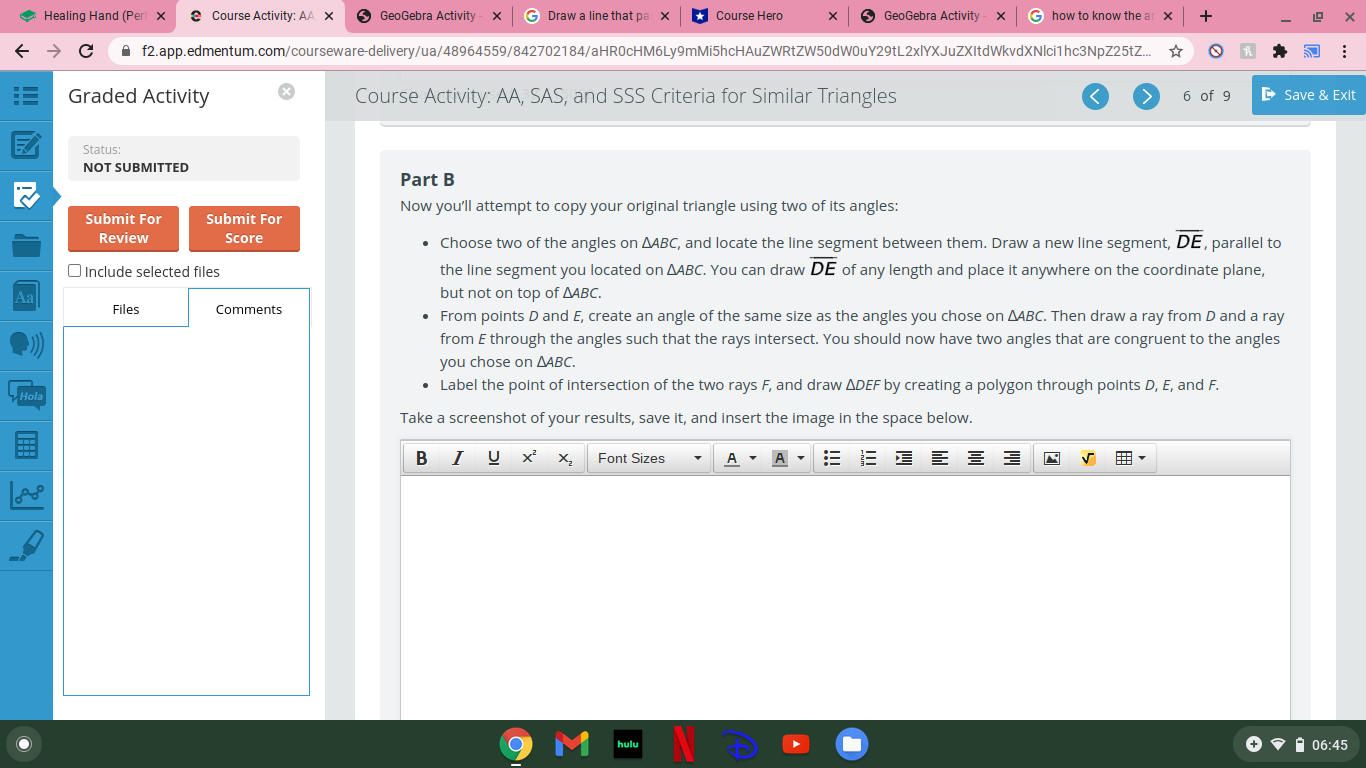Select the highlighter tool in the sidebar

click(x=26, y=545)
